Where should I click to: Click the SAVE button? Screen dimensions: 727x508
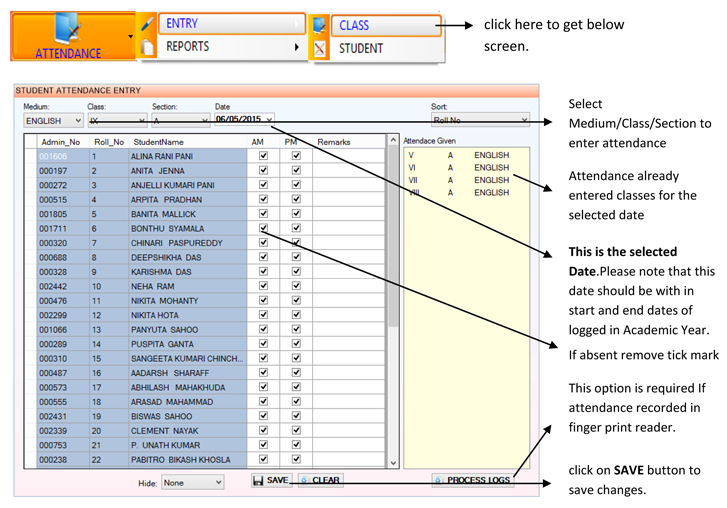[x=272, y=480]
